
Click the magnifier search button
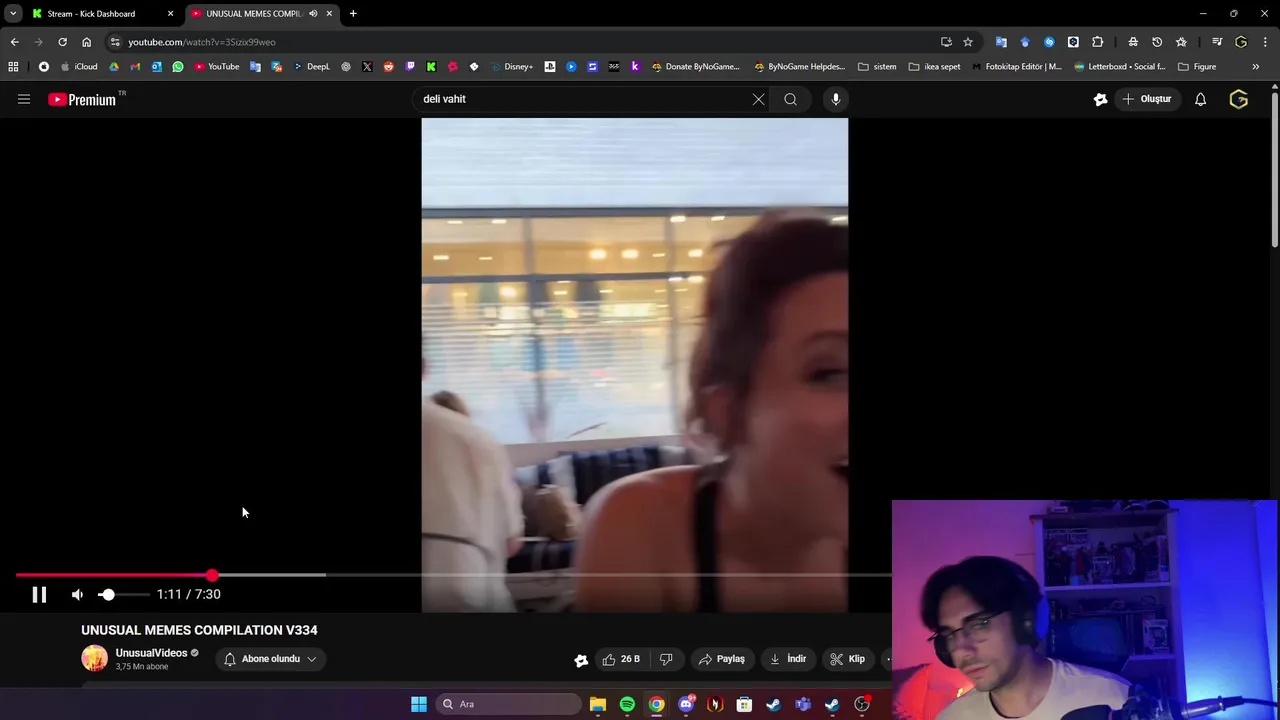(x=790, y=99)
